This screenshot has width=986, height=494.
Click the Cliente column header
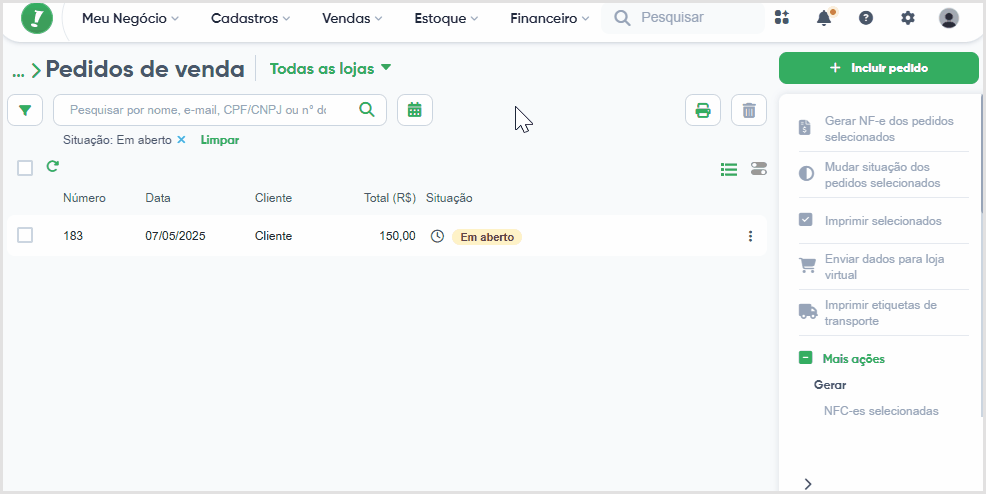tap(274, 197)
